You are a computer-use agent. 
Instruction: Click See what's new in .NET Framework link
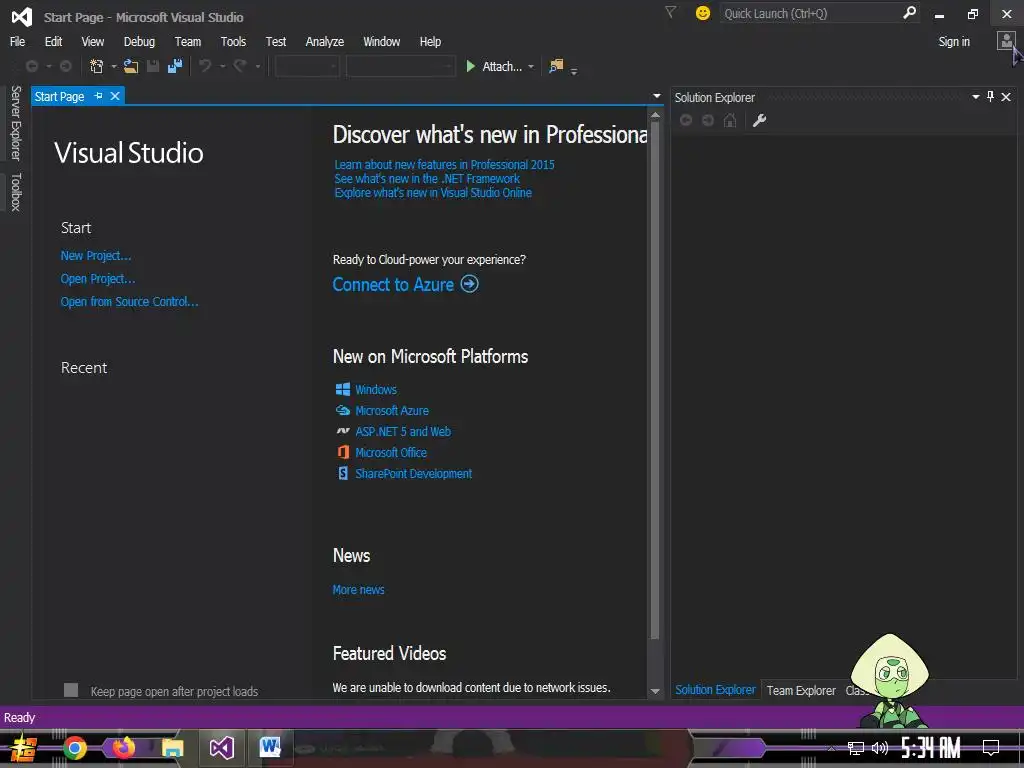(427, 179)
